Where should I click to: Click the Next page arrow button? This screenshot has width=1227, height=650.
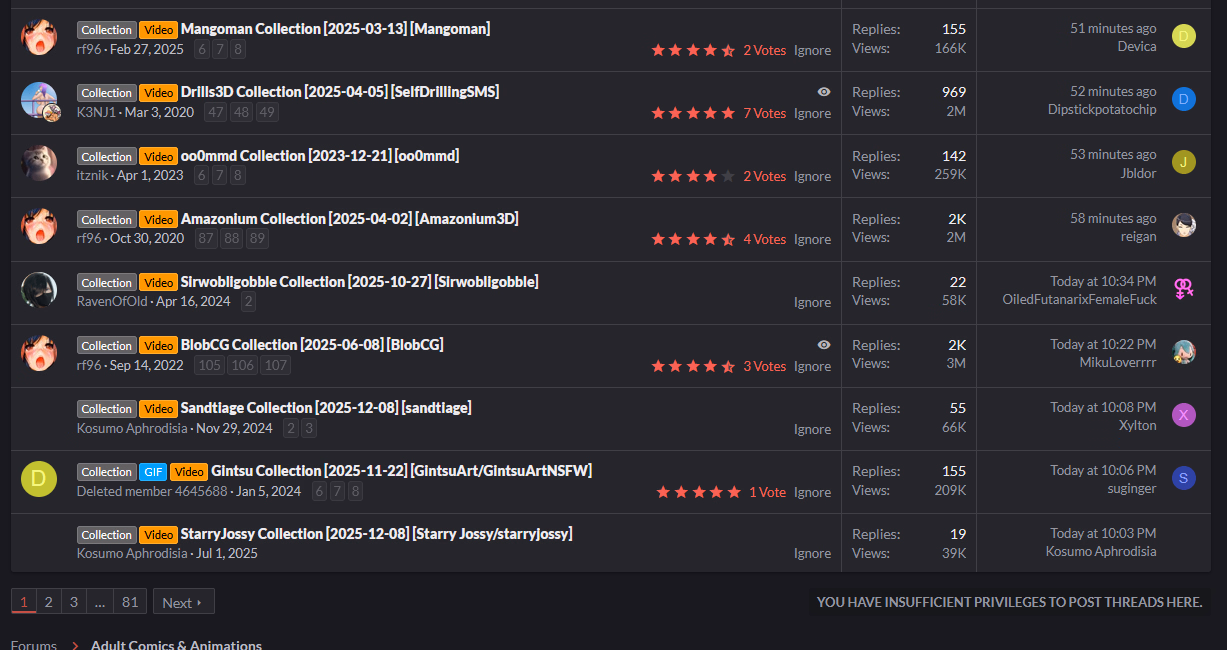pos(183,602)
